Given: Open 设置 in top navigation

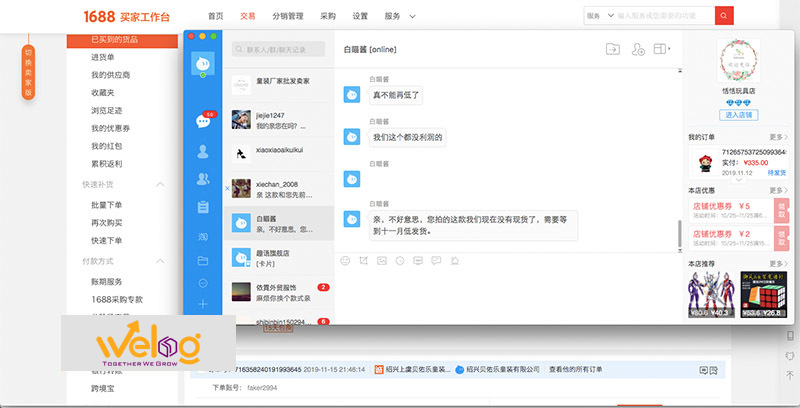Looking at the screenshot, I should pyautogui.click(x=360, y=16).
